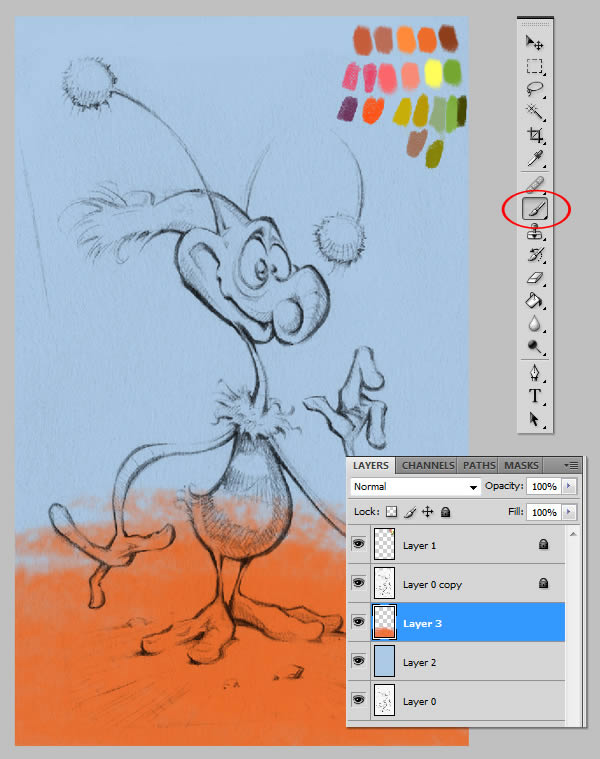Select the Rectangular Marquee tool
The image size is (600, 759).
(535, 66)
